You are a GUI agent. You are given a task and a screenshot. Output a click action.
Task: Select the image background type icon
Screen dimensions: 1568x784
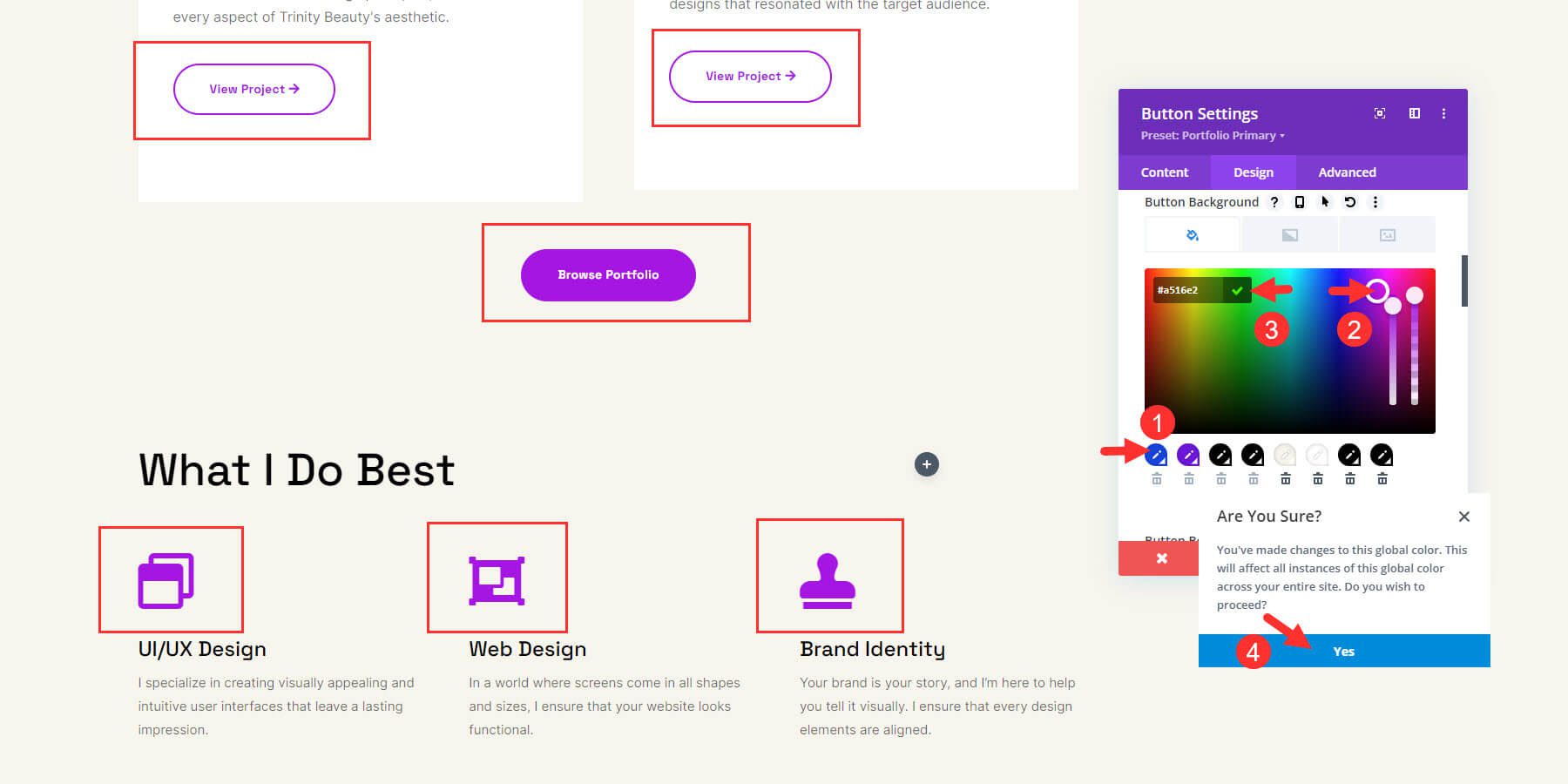point(1387,234)
